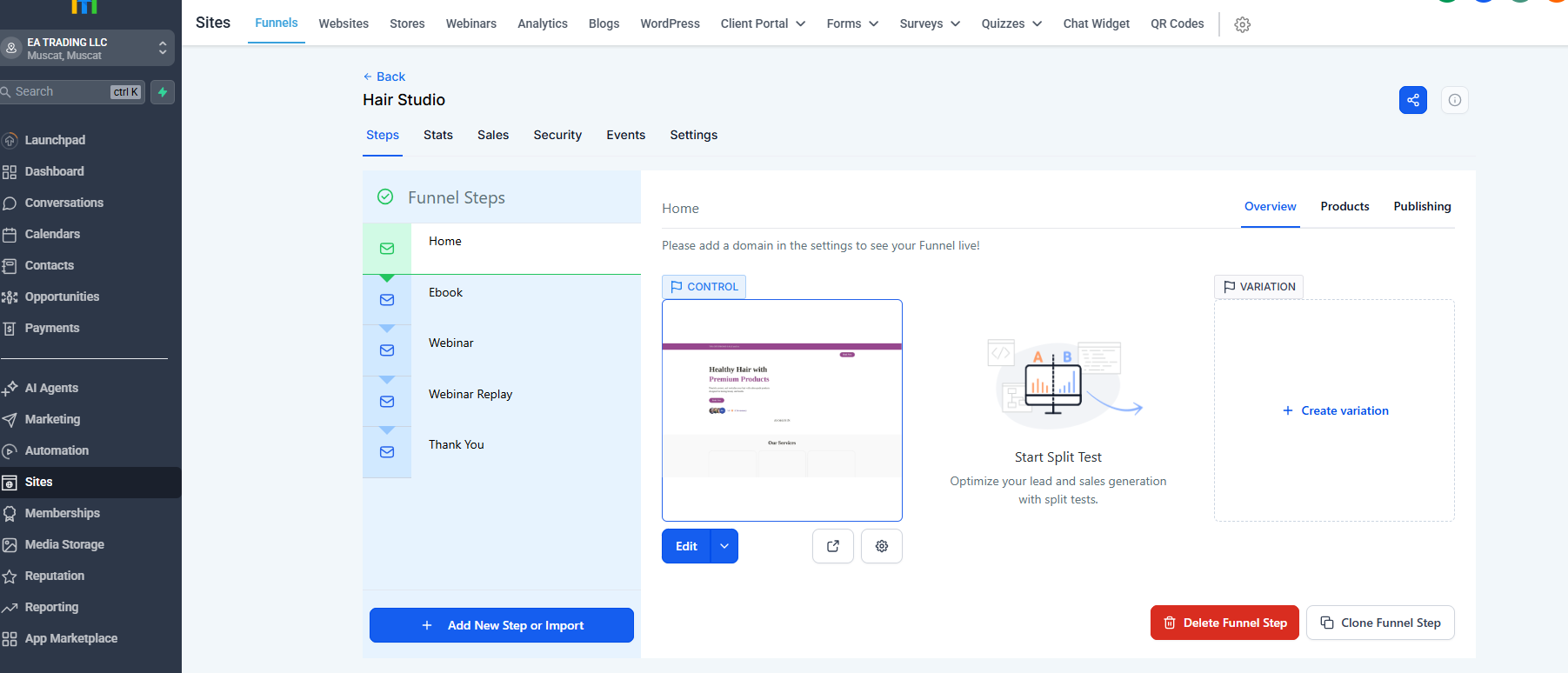The image size is (1568, 673).
Task: Open the Chat Widget tab
Action: (1096, 23)
